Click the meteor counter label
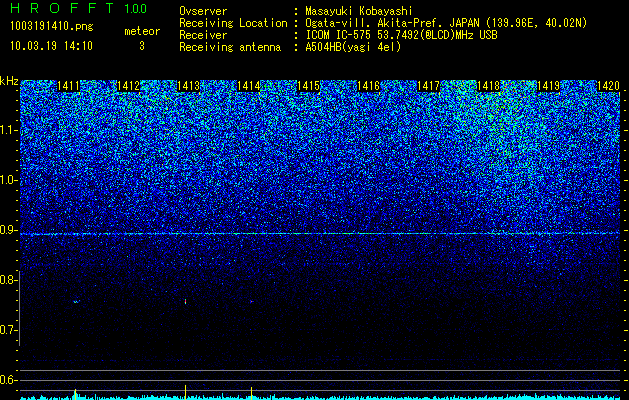629x400 pixels. tap(142, 31)
